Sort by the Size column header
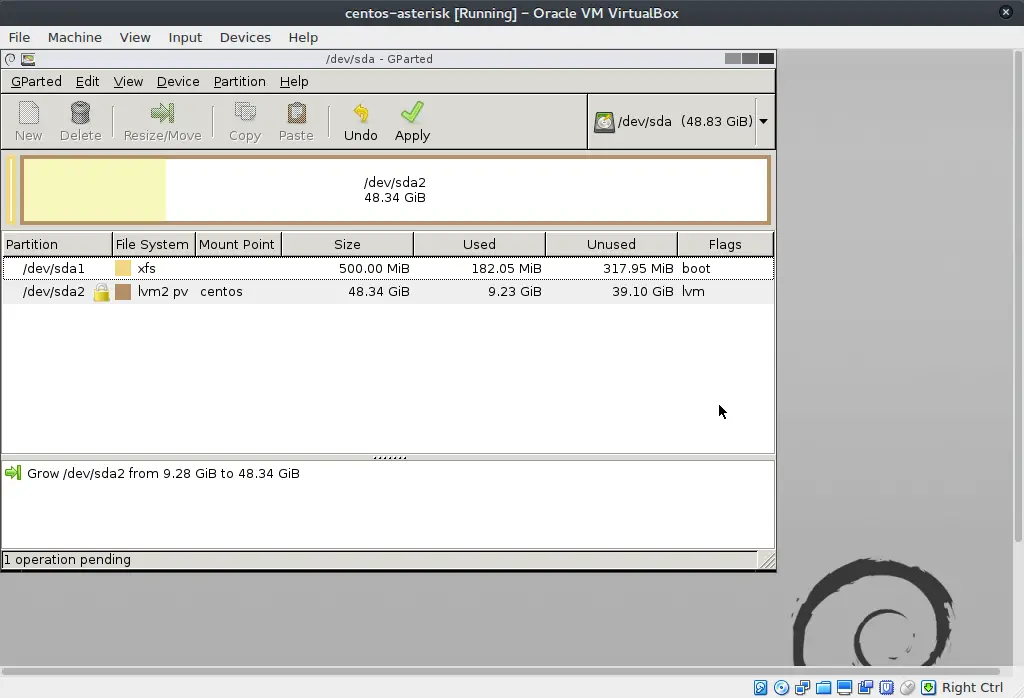 click(x=347, y=244)
